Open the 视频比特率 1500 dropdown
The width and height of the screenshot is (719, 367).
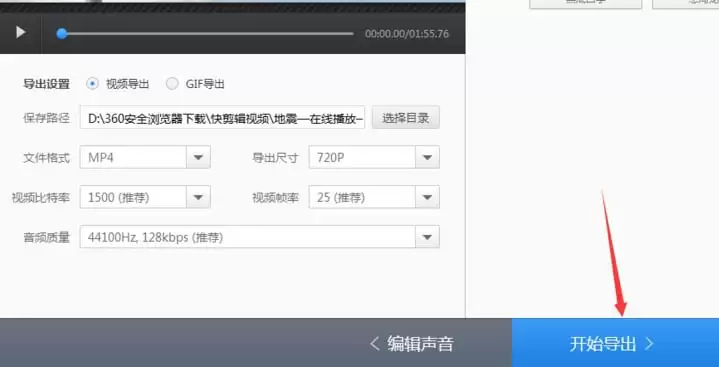coord(145,197)
